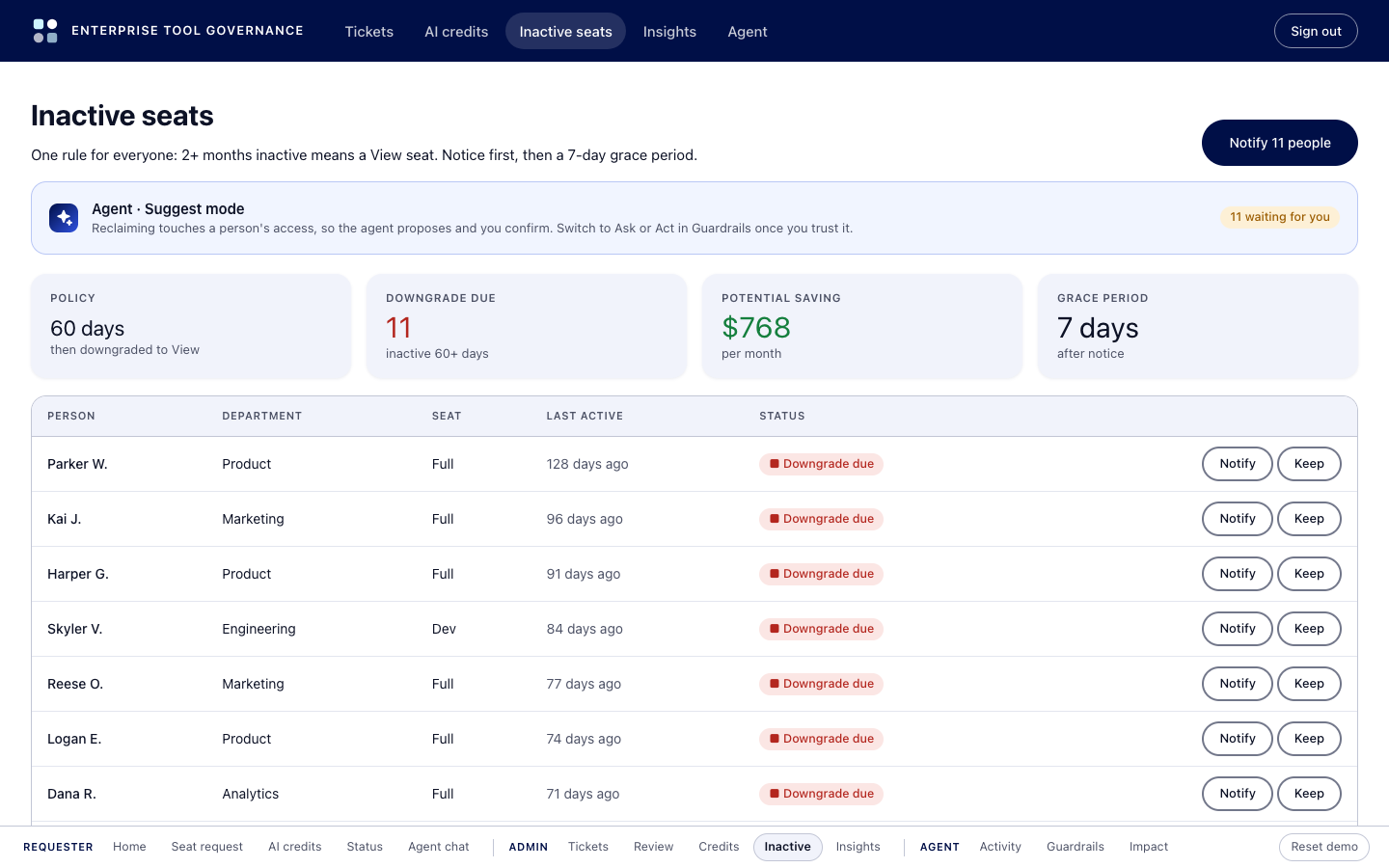The width and height of the screenshot is (1389, 868).
Task: Notify Kai J.
Action: click(1238, 519)
